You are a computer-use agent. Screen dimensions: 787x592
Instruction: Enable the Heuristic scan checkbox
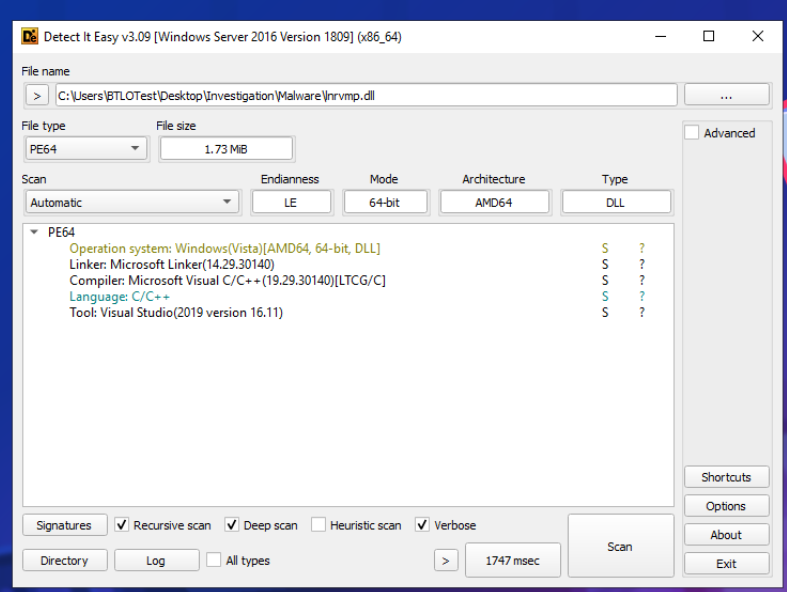318,525
